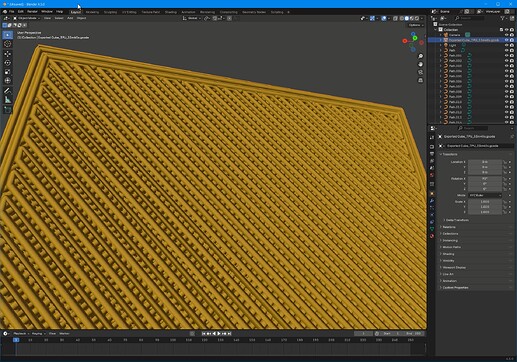Open the viewport Add menu
Screen dimensions: 517x362
pyautogui.click(x=70, y=18)
